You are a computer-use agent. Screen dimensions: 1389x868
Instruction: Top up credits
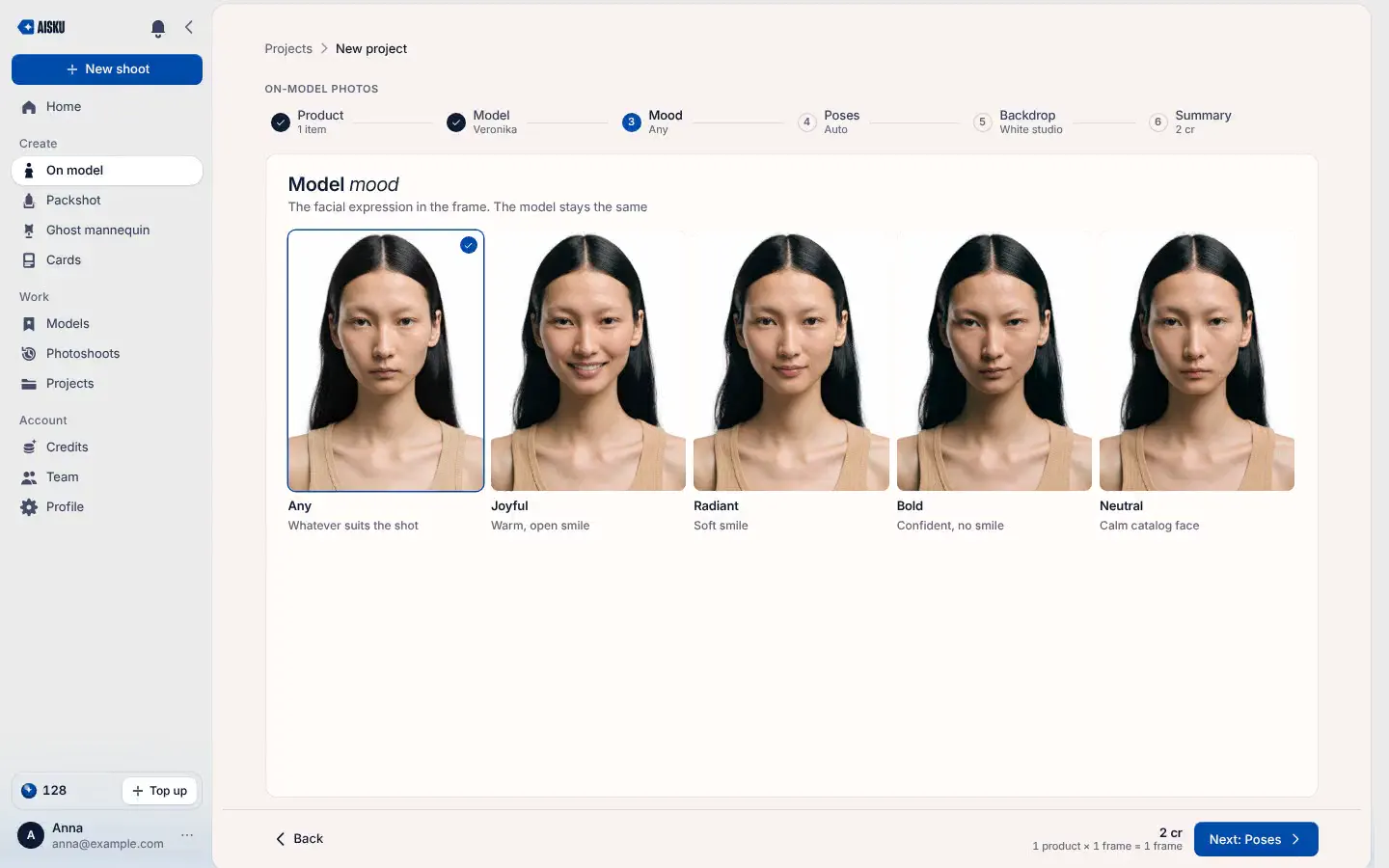160,791
